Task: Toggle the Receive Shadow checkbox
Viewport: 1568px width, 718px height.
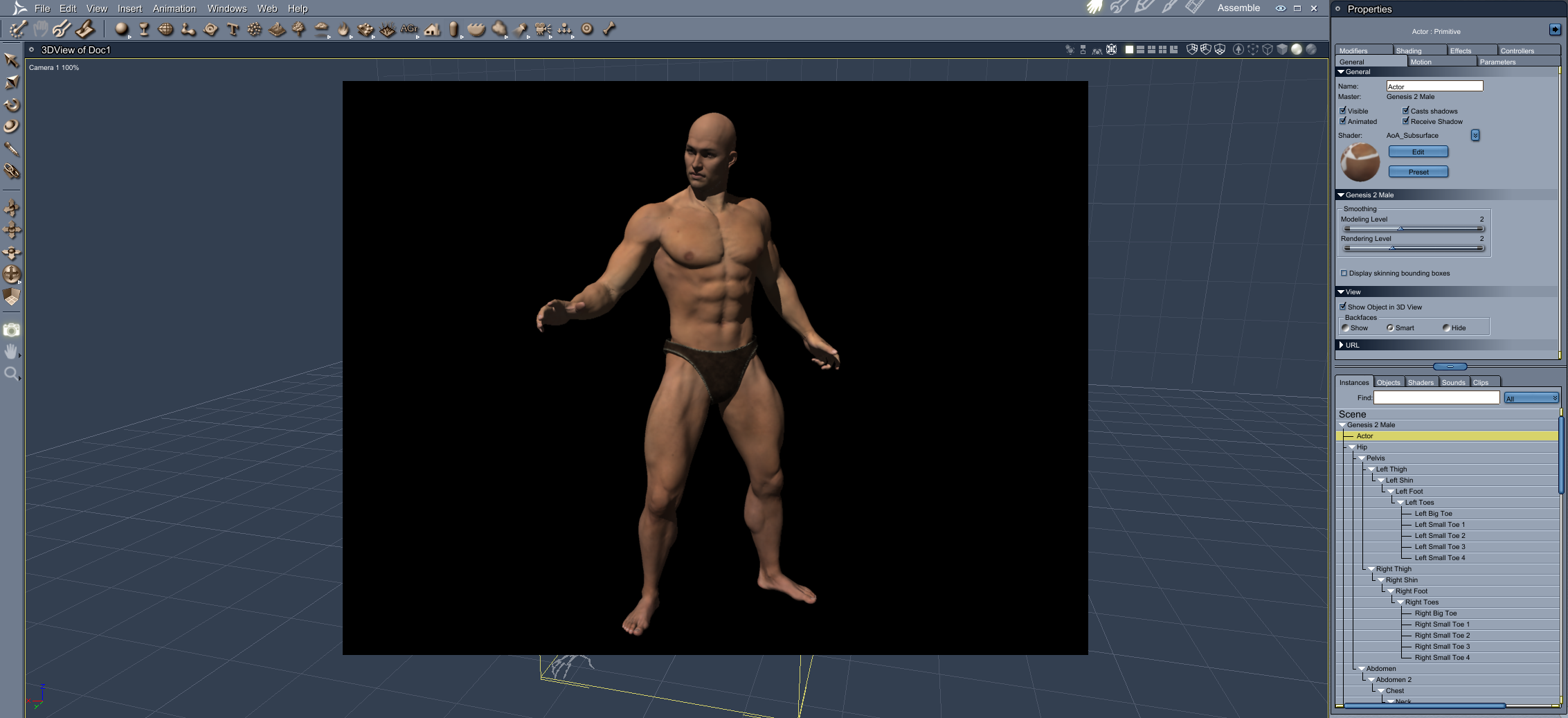Action: pos(1406,120)
